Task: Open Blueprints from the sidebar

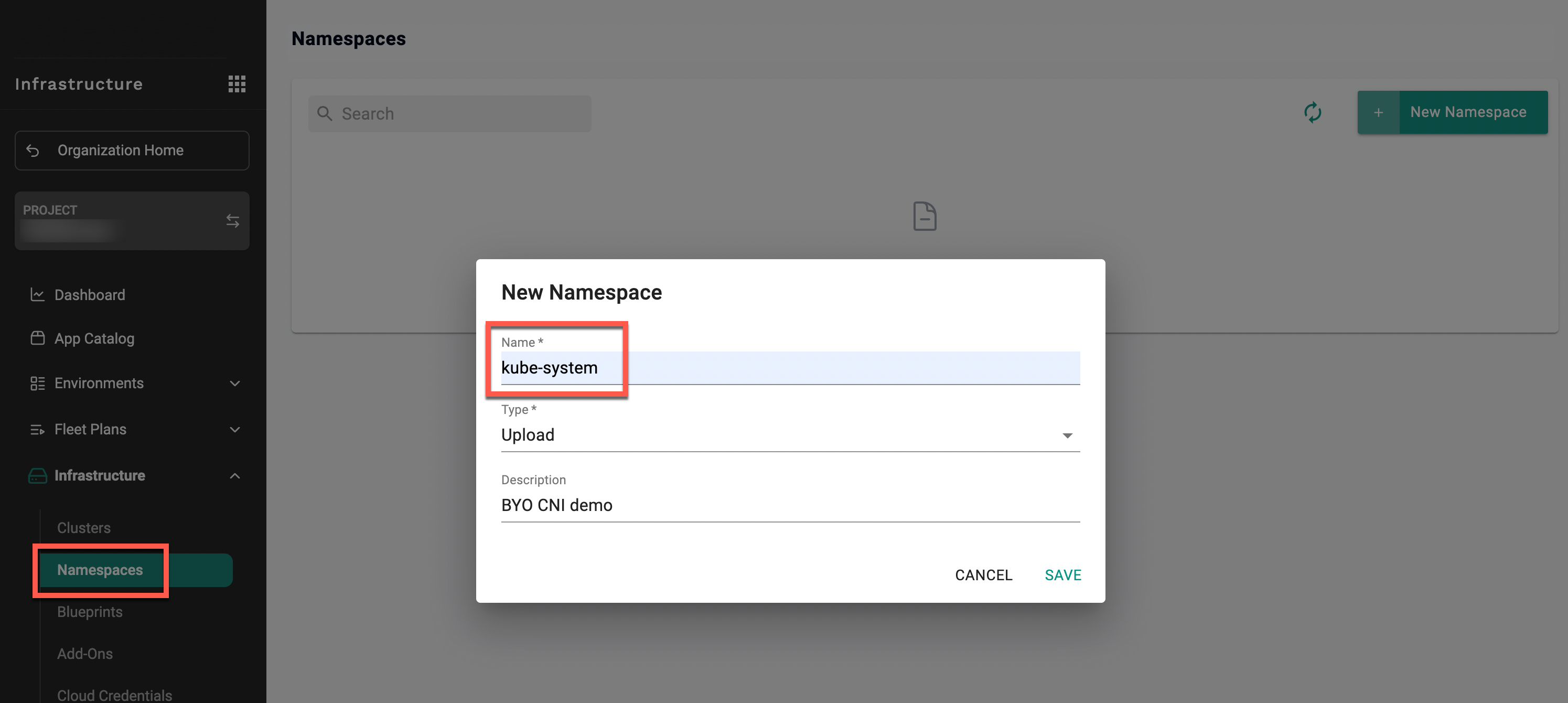Action: (x=90, y=612)
